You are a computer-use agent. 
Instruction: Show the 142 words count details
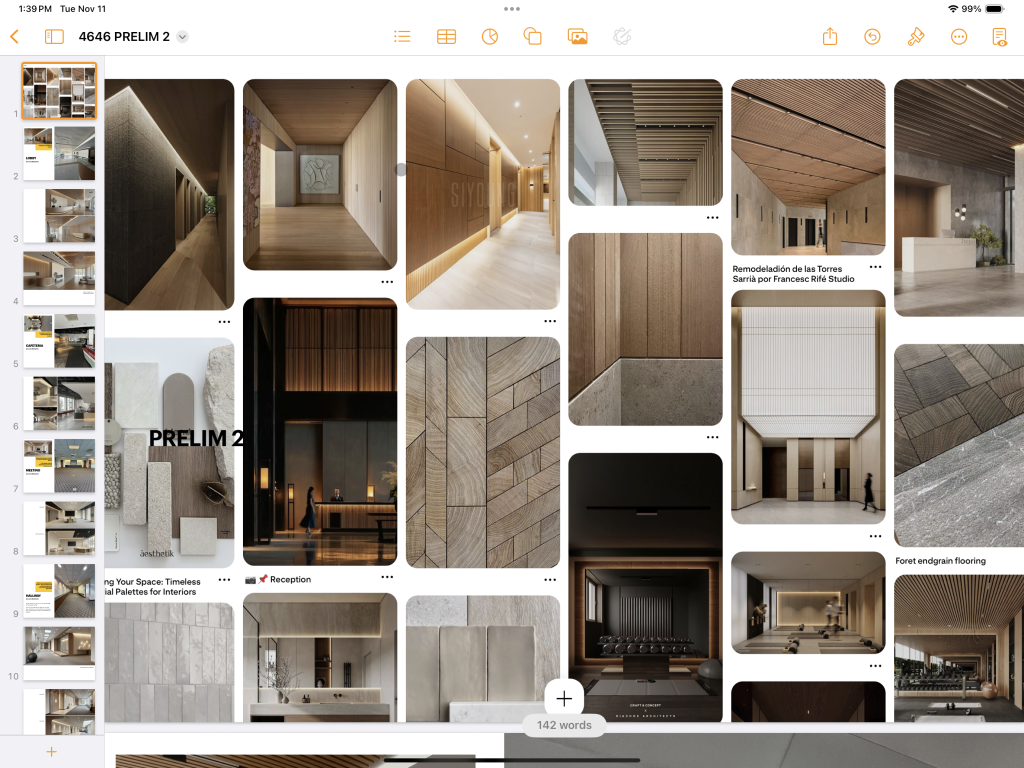pyautogui.click(x=564, y=725)
